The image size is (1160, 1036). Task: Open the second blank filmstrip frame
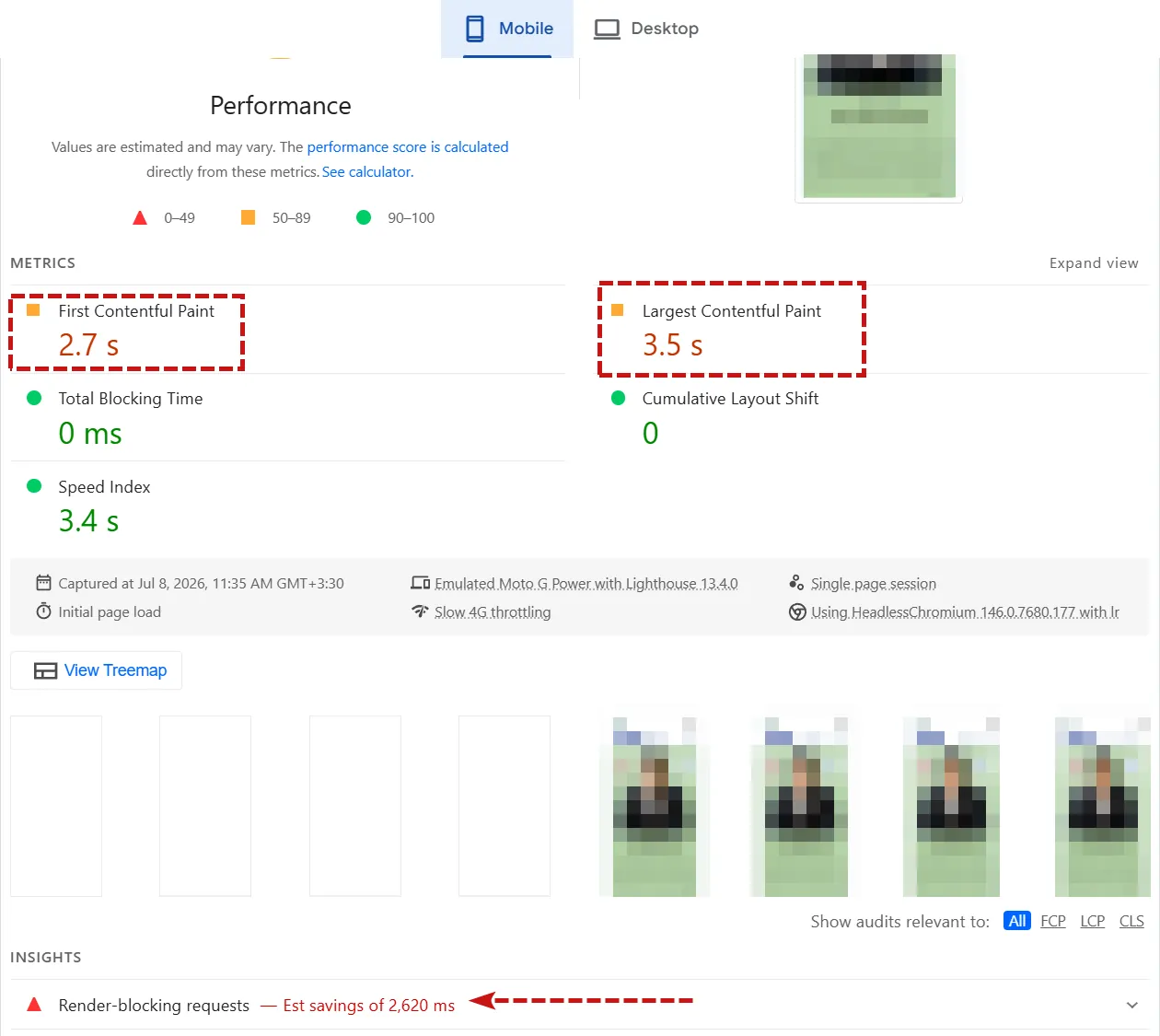[x=205, y=806]
